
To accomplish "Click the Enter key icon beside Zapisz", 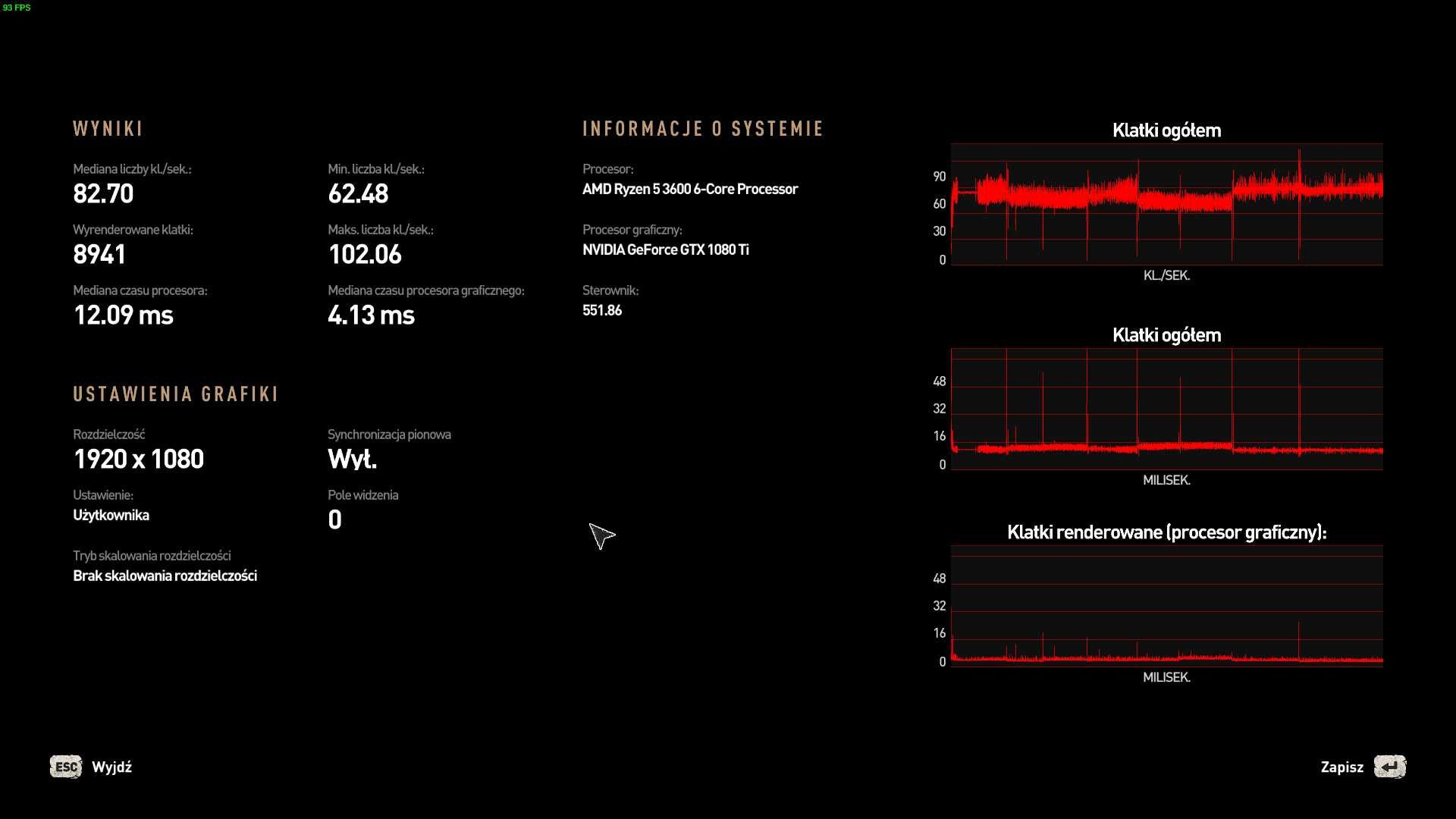I will [1390, 767].
